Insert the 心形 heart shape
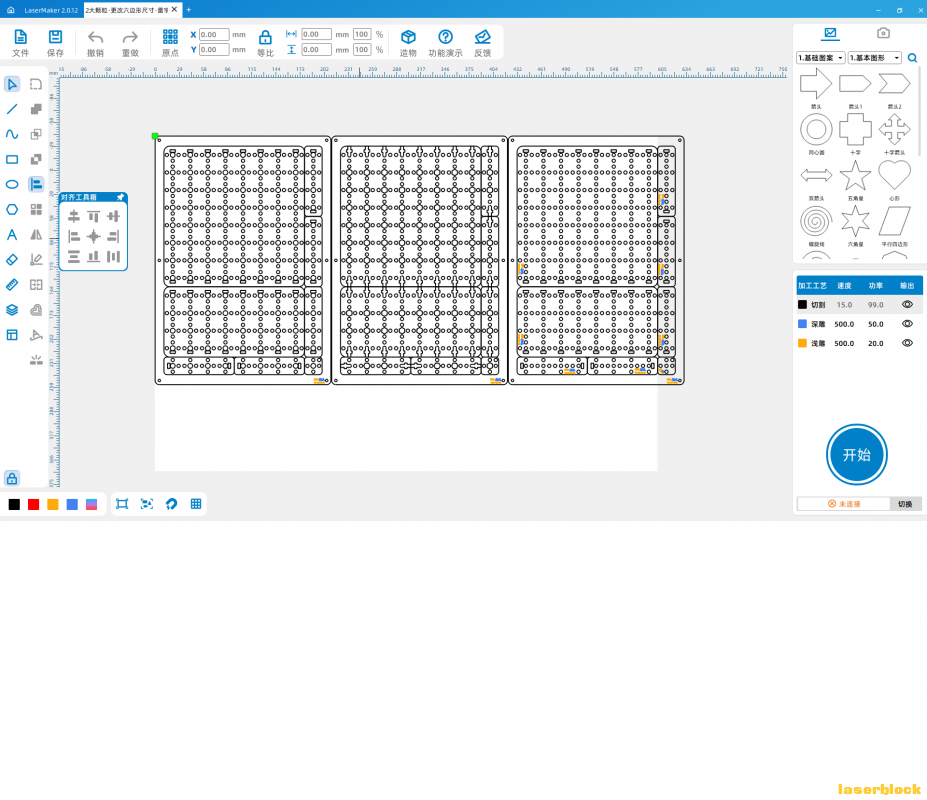Viewport: 927px width, 800px height. click(894, 180)
